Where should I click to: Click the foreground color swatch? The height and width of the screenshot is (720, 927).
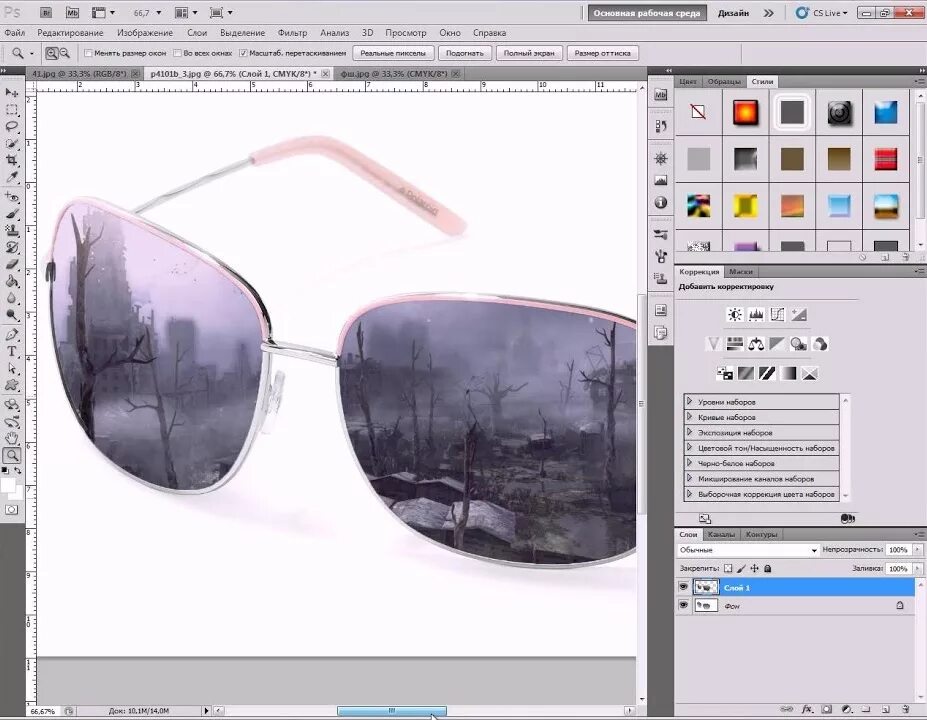coord(8,484)
